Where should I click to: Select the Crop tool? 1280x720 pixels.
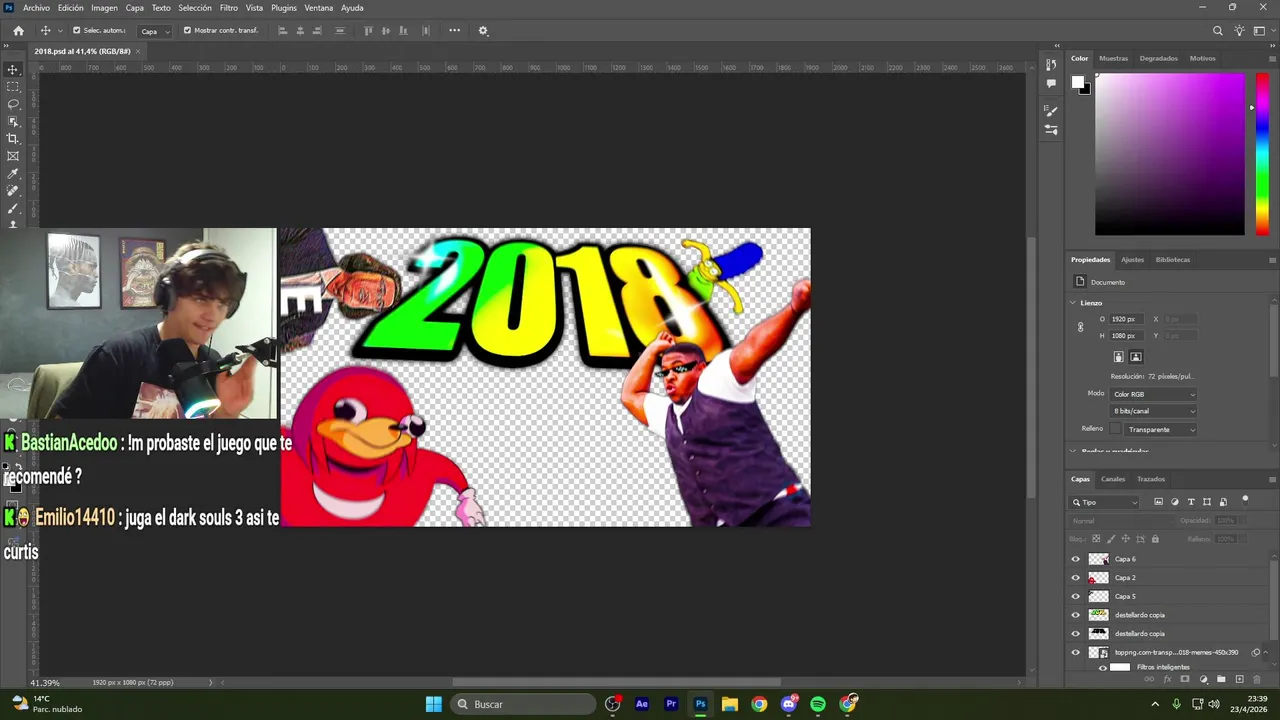coord(13,138)
